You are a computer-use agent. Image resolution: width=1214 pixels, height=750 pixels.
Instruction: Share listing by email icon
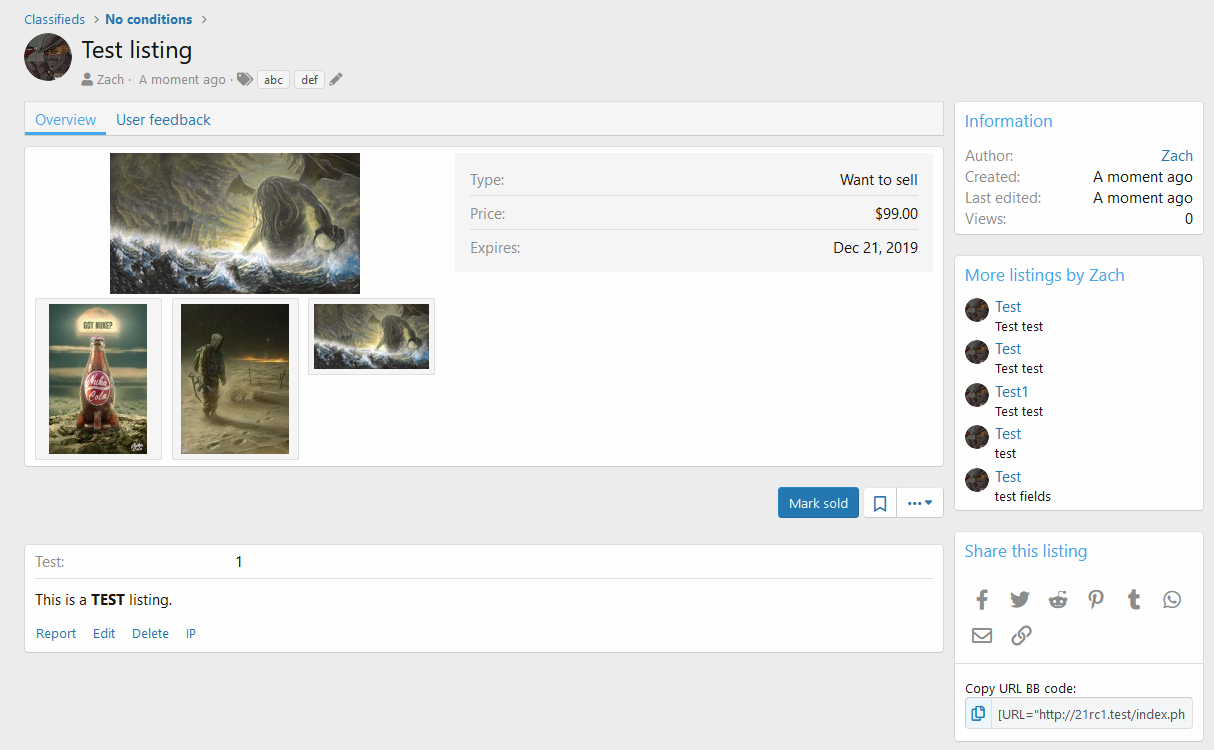pyautogui.click(x=982, y=636)
